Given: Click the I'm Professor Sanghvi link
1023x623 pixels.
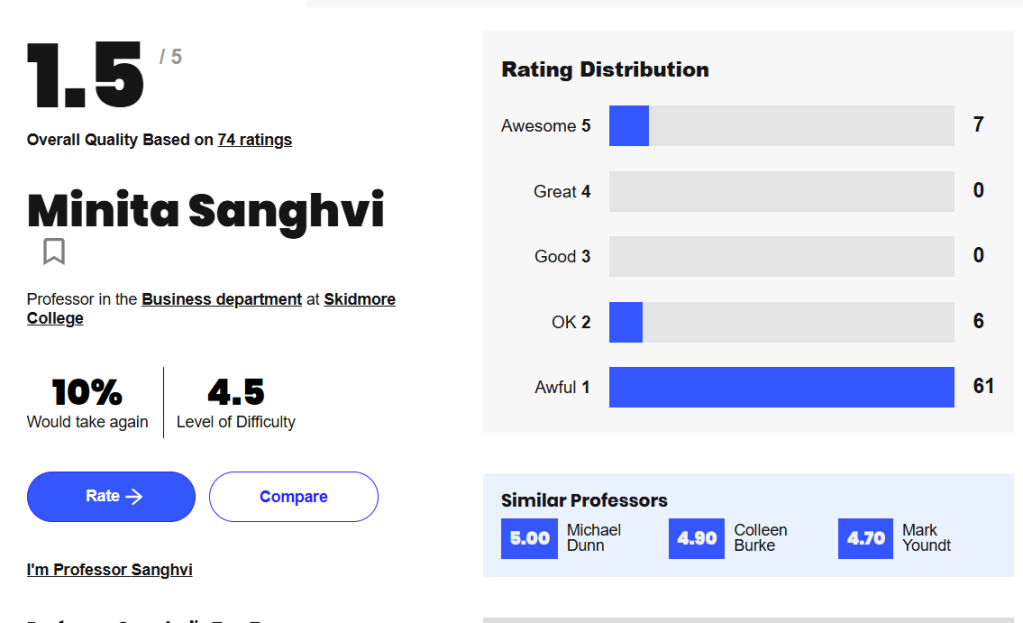Looking at the screenshot, I should click(109, 570).
